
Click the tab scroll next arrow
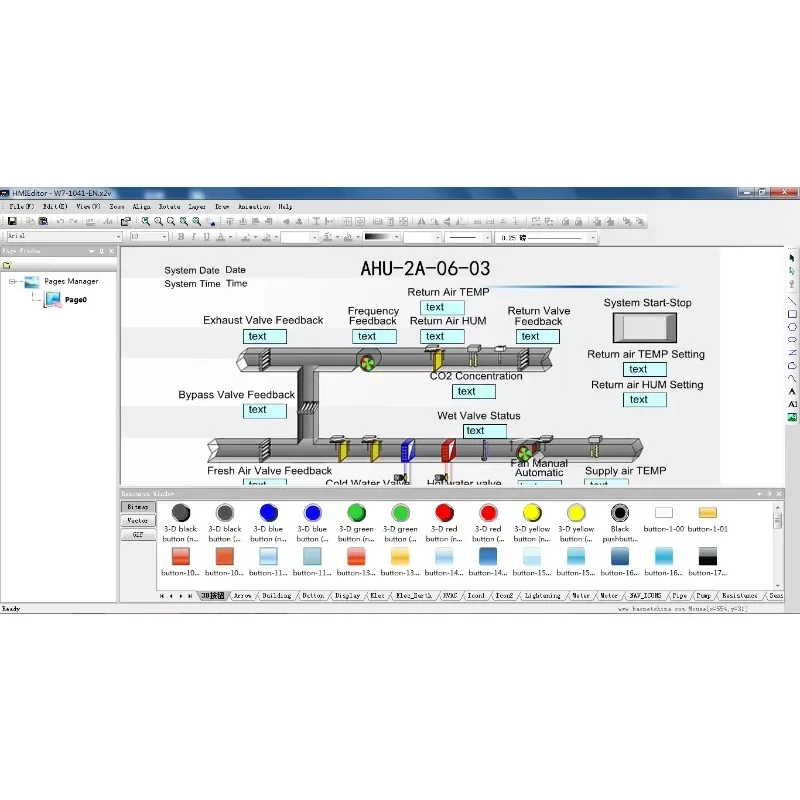coord(181,595)
